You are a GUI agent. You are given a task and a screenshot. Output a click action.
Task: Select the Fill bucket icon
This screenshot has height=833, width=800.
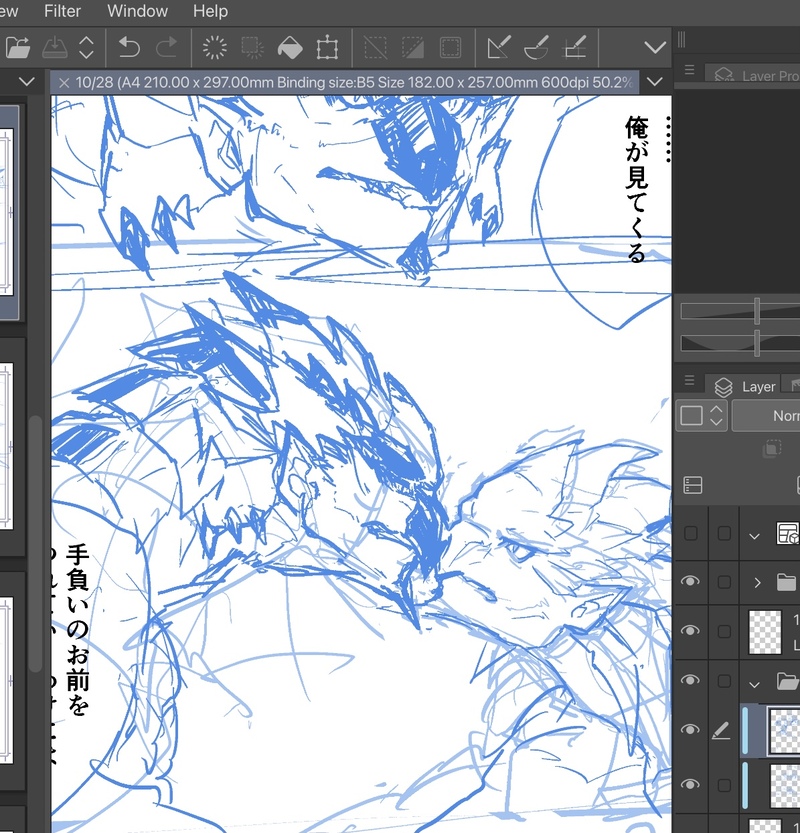click(290, 48)
